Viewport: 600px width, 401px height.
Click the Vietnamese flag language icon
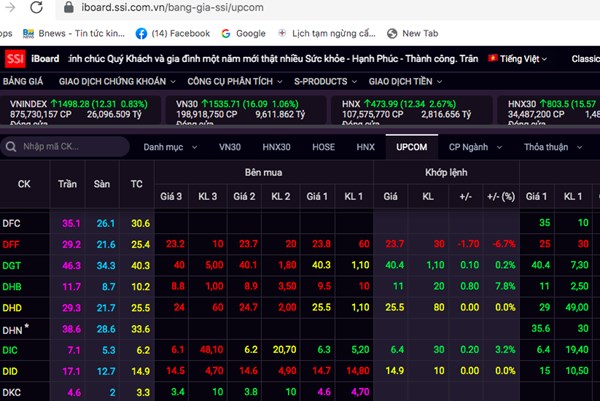(496, 58)
